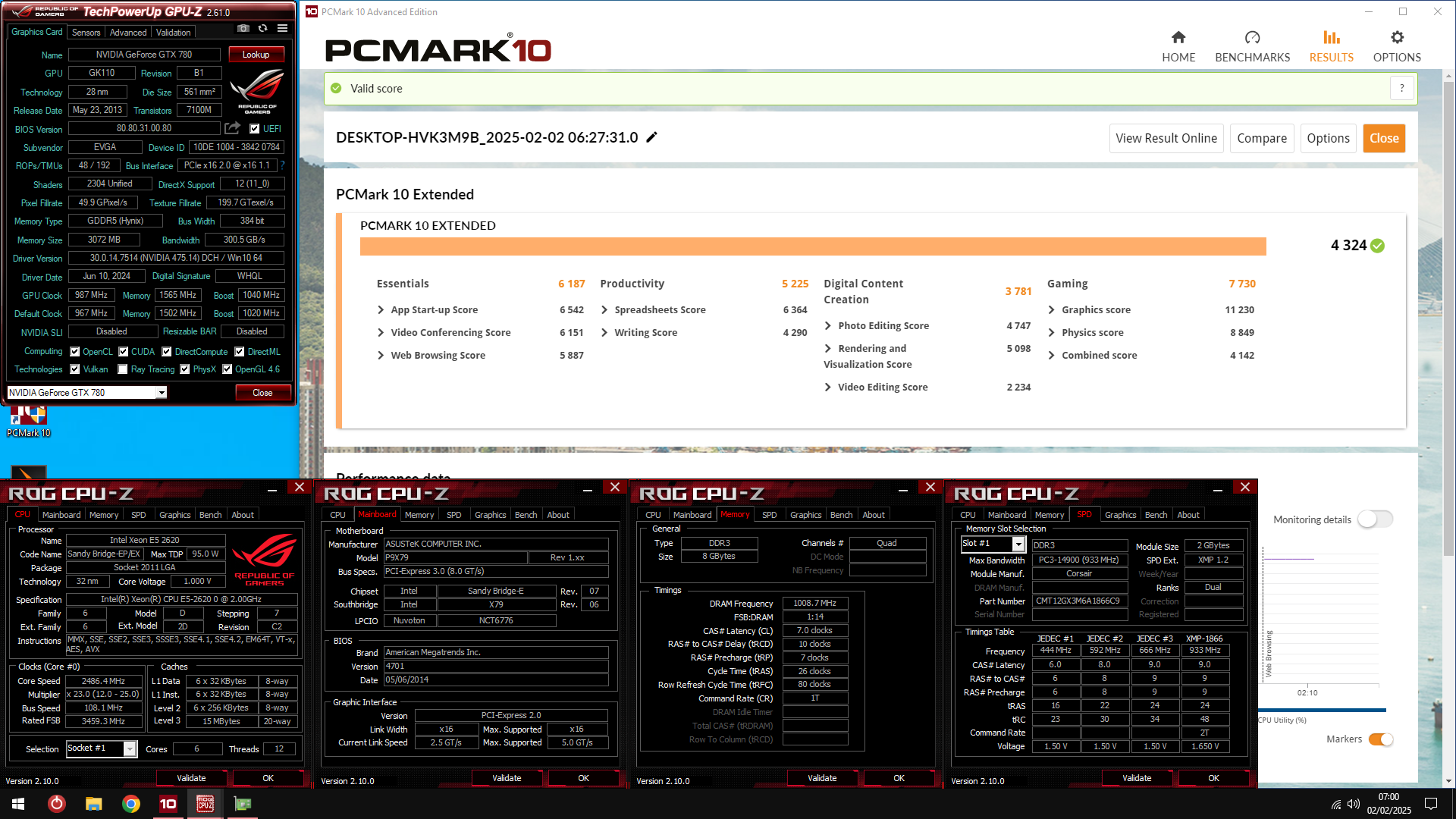Click View Result Online button
Screen dimensions: 1456x819
coord(1166,138)
